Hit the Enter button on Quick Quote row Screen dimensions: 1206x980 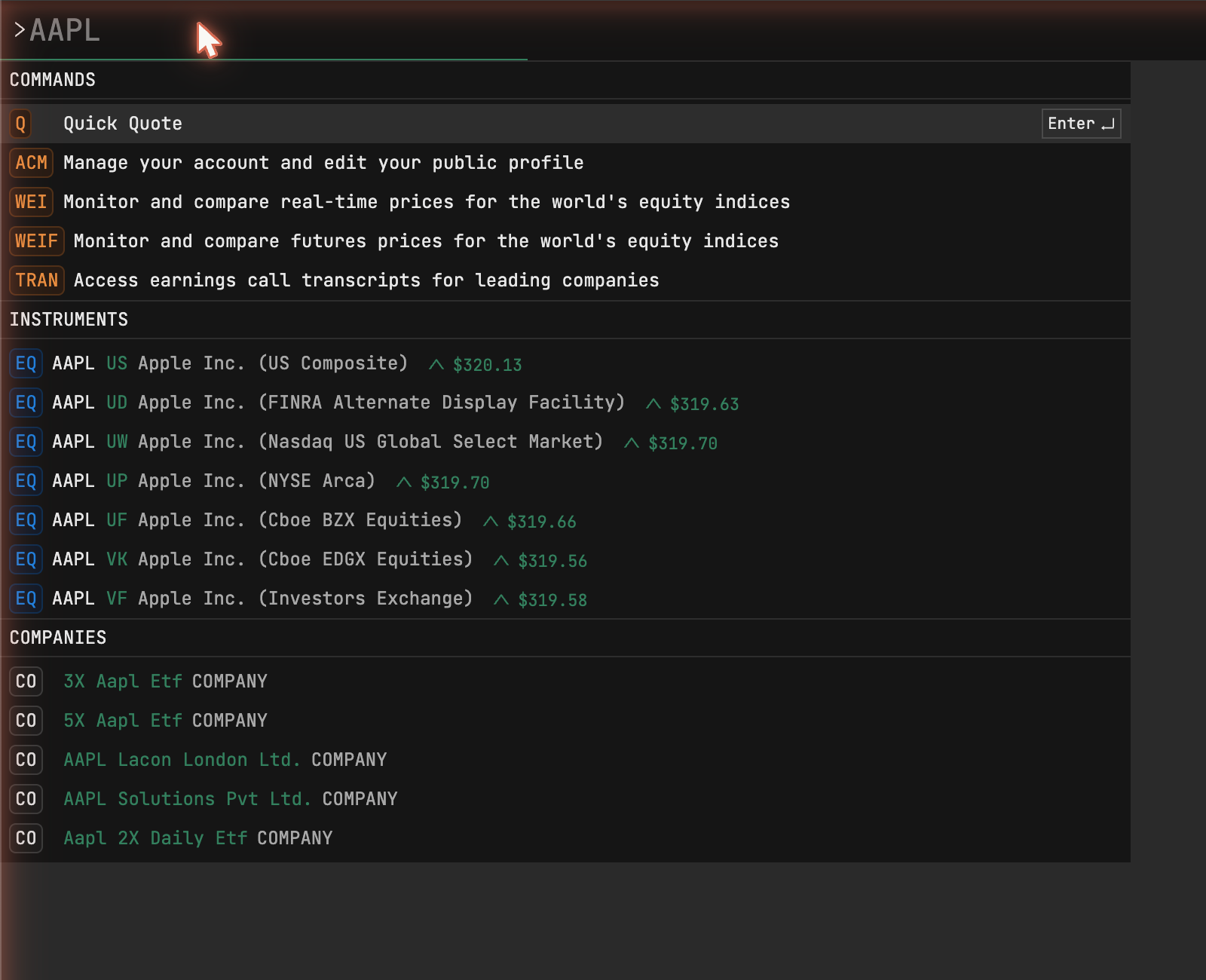(x=1081, y=124)
